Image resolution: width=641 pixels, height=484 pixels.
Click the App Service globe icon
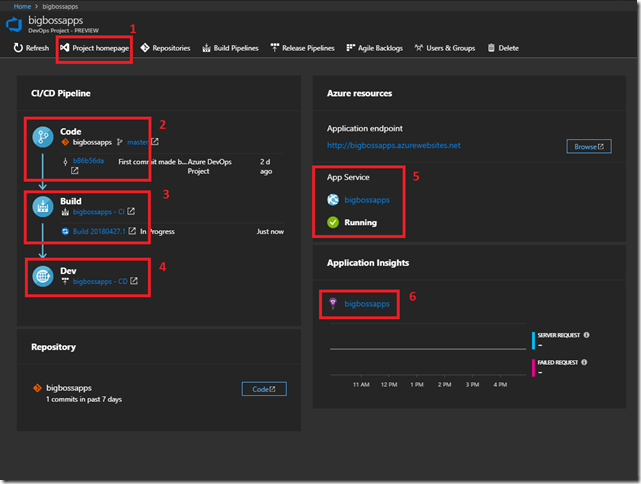(x=333, y=199)
